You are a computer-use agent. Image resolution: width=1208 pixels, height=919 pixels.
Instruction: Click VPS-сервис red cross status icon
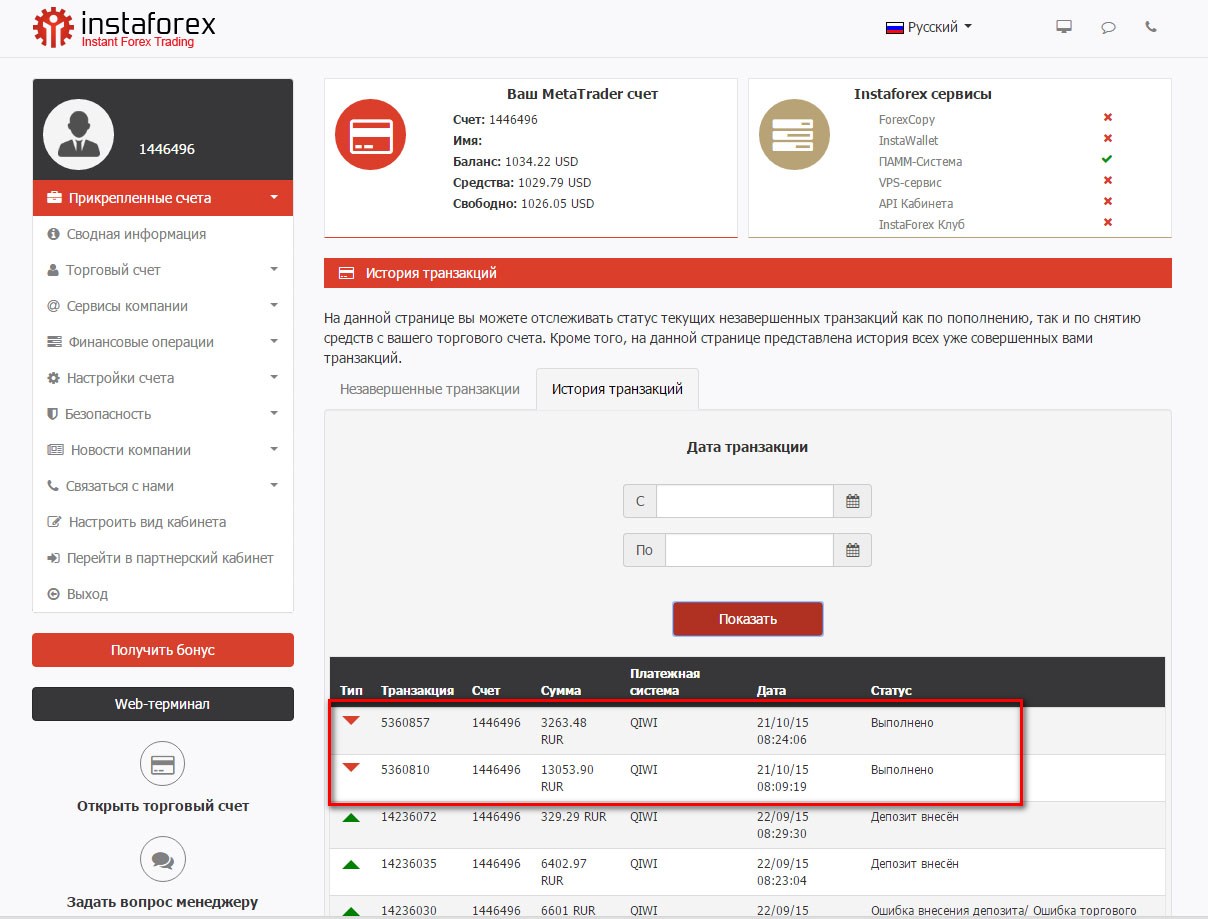click(x=1107, y=181)
